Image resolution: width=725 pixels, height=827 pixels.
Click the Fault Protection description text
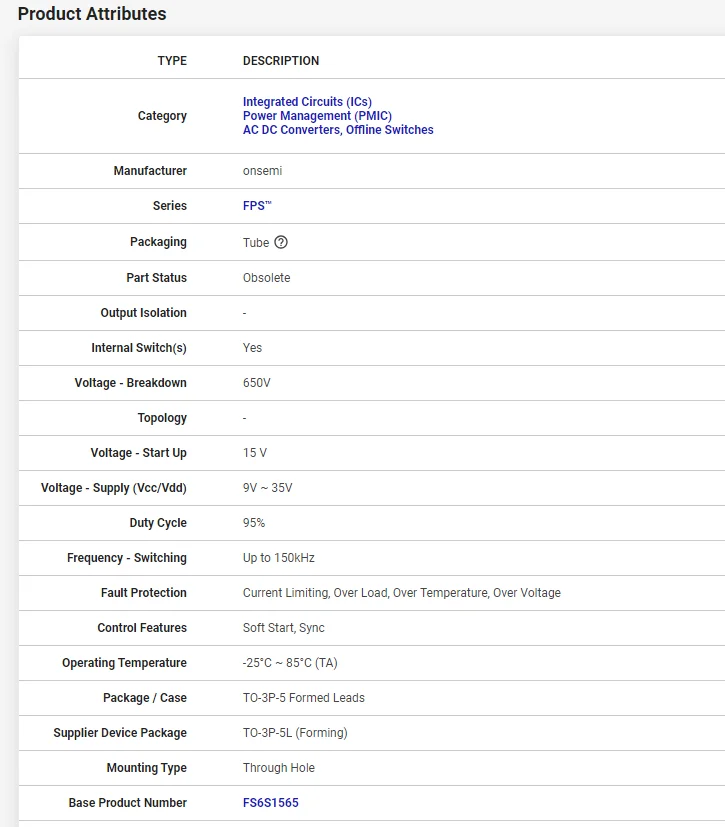401,593
